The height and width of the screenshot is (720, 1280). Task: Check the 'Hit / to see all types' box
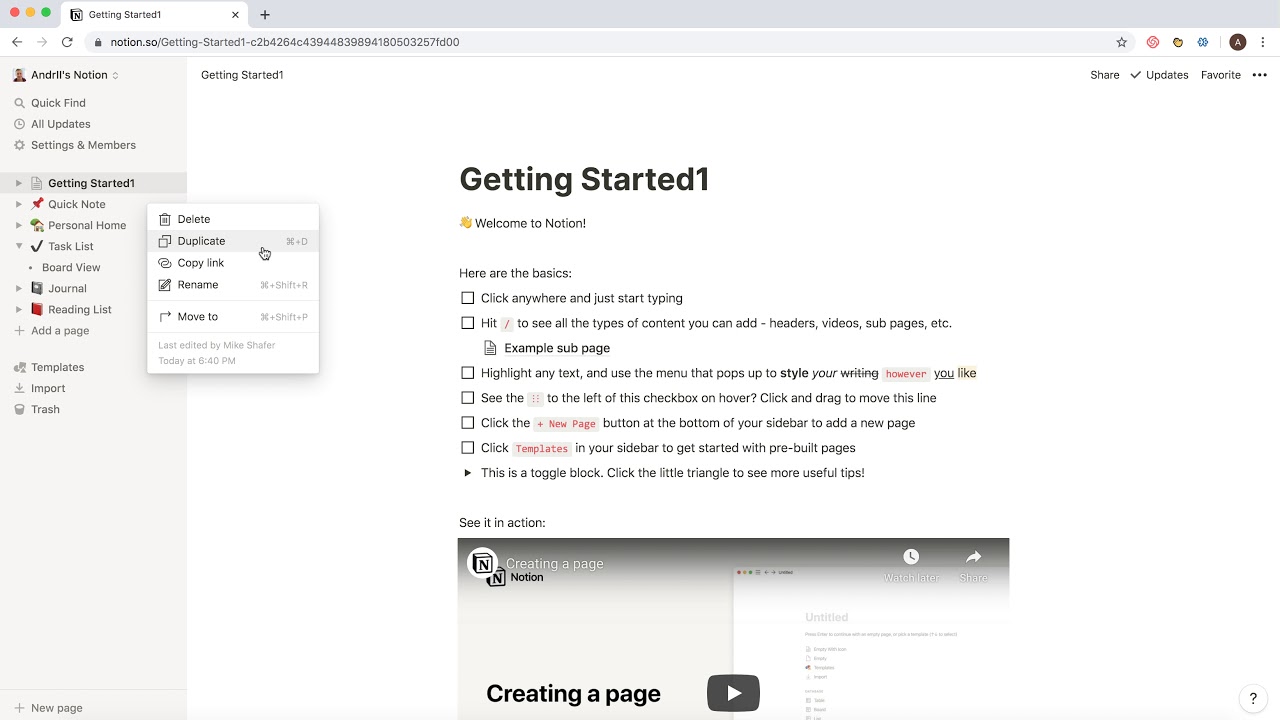point(467,323)
